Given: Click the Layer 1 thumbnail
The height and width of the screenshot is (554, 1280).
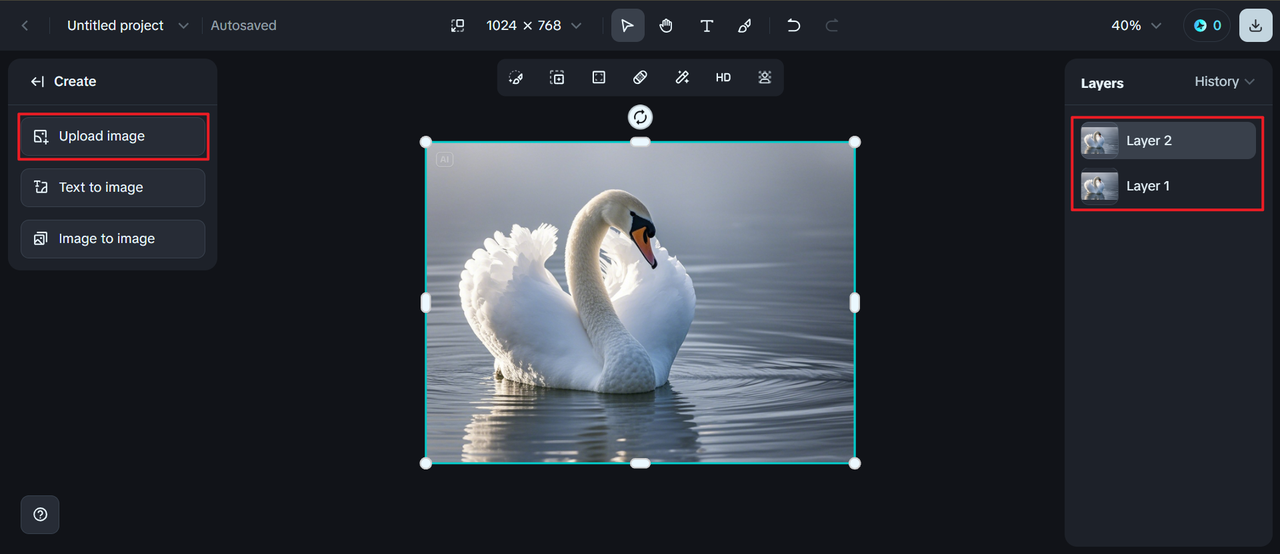Looking at the screenshot, I should pos(1100,186).
